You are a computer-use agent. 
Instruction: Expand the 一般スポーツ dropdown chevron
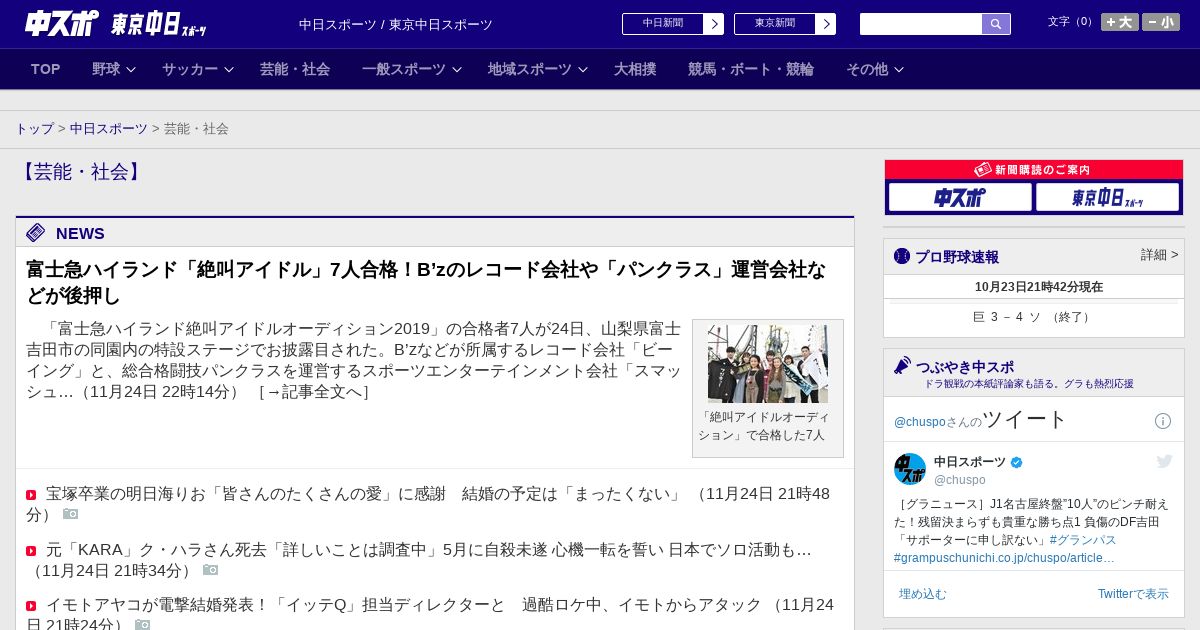[457, 70]
